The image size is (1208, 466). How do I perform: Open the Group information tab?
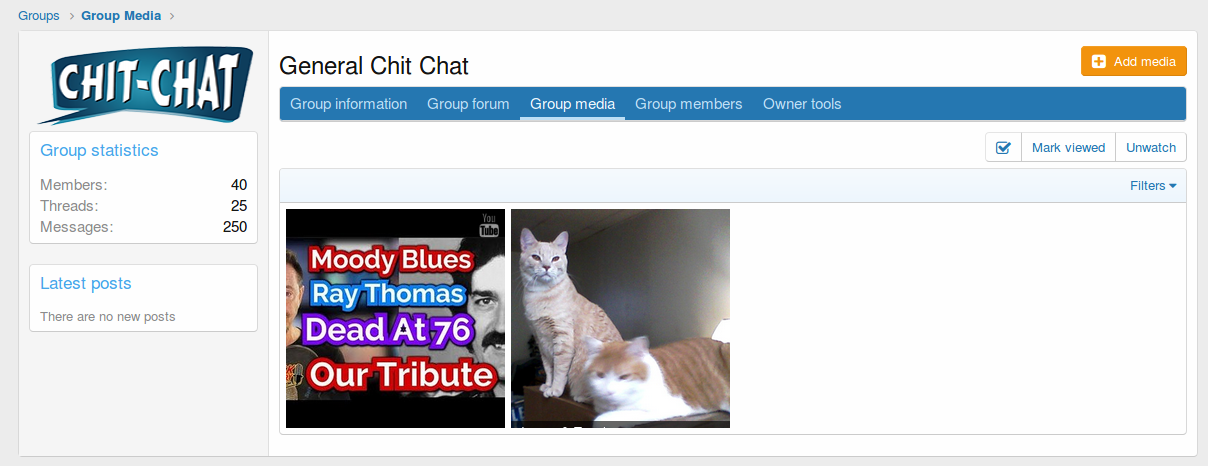(x=348, y=104)
